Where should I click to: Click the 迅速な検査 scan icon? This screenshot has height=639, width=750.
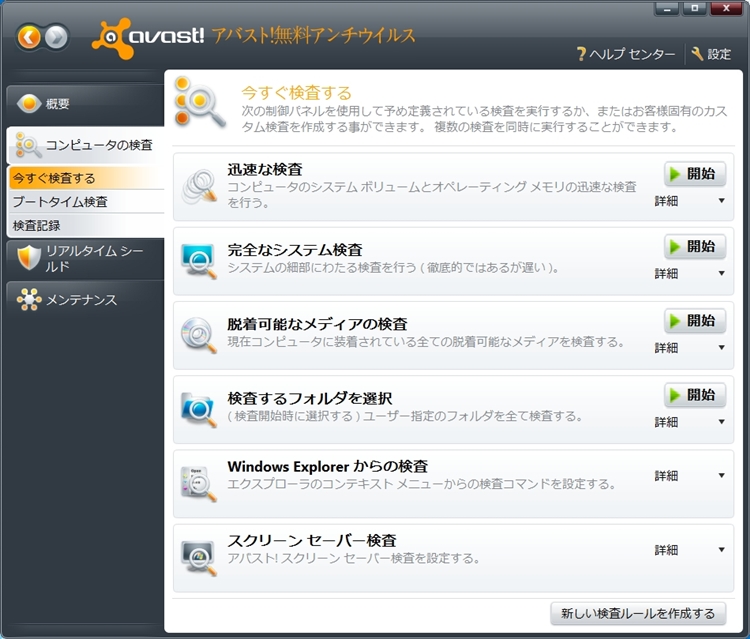199,186
